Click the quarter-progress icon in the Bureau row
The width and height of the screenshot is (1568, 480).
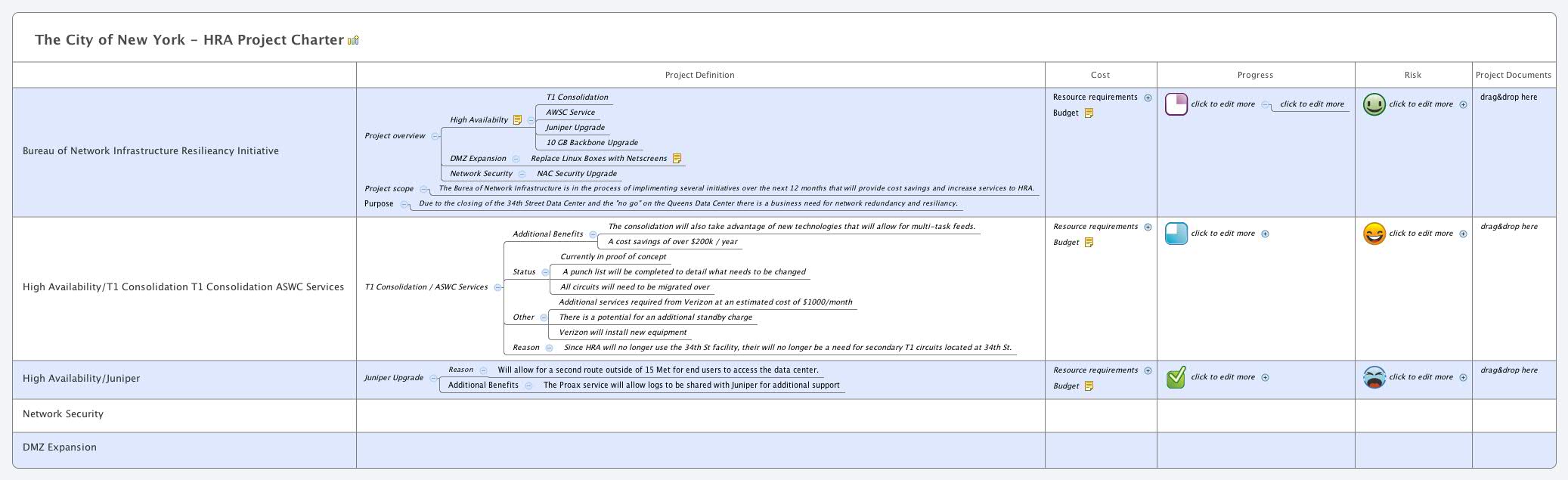1176,104
